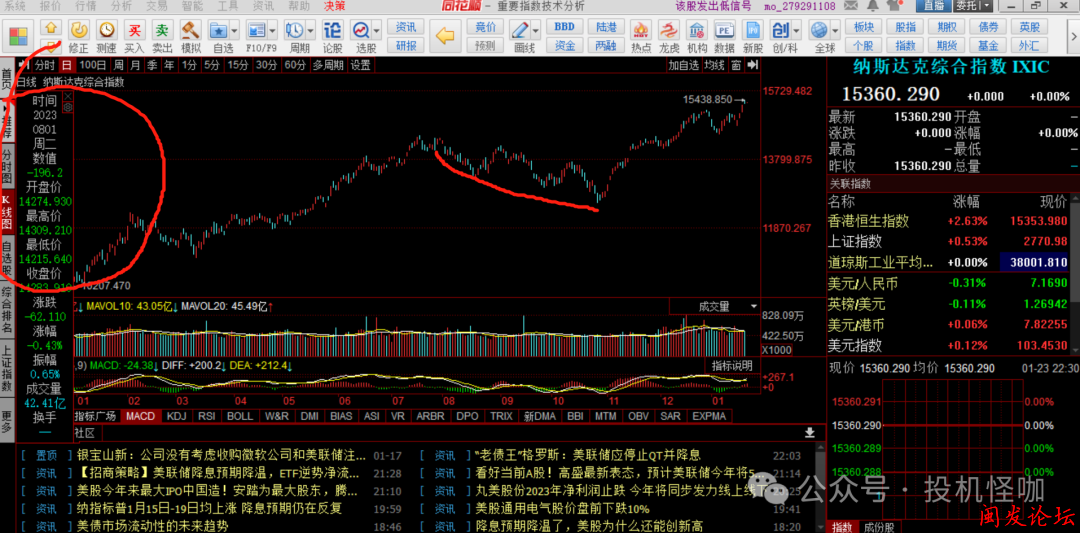Open the 机构 institutions icon
Image resolution: width=1080 pixels, height=533 pixels.
[696, 36]
